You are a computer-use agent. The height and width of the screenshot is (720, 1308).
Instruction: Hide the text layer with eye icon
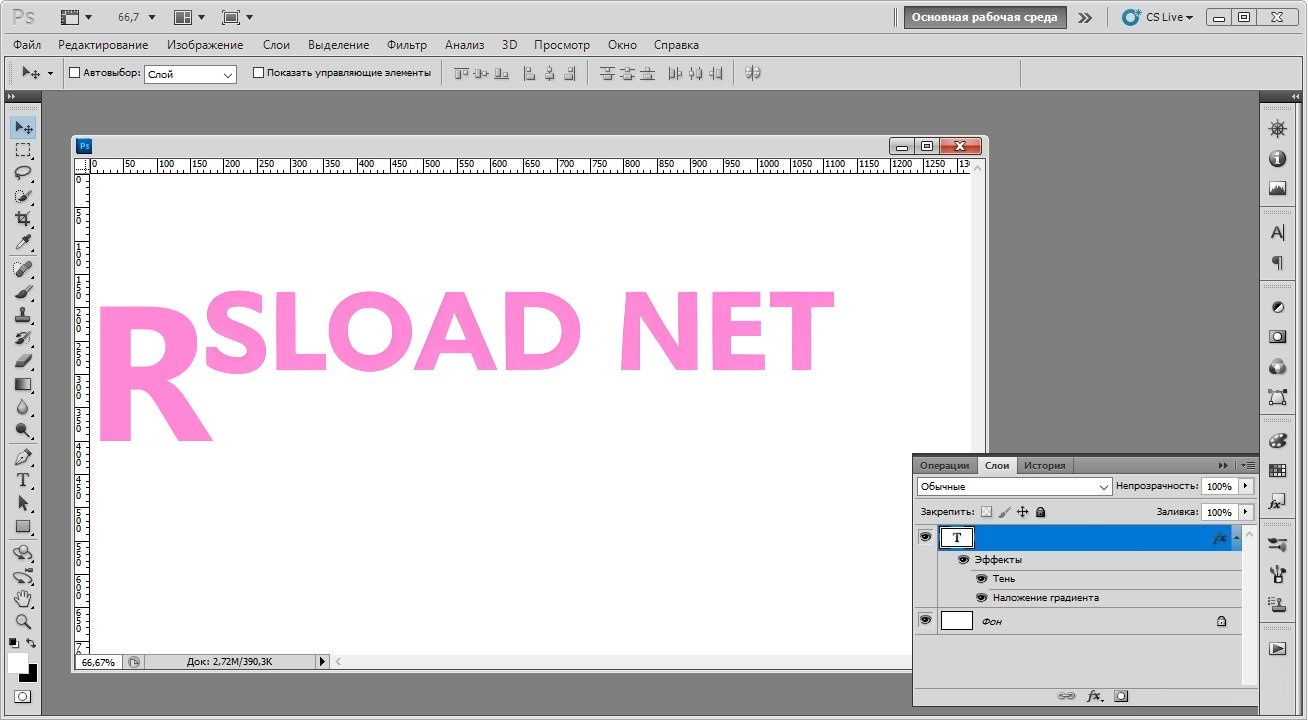tap(925, 537)
